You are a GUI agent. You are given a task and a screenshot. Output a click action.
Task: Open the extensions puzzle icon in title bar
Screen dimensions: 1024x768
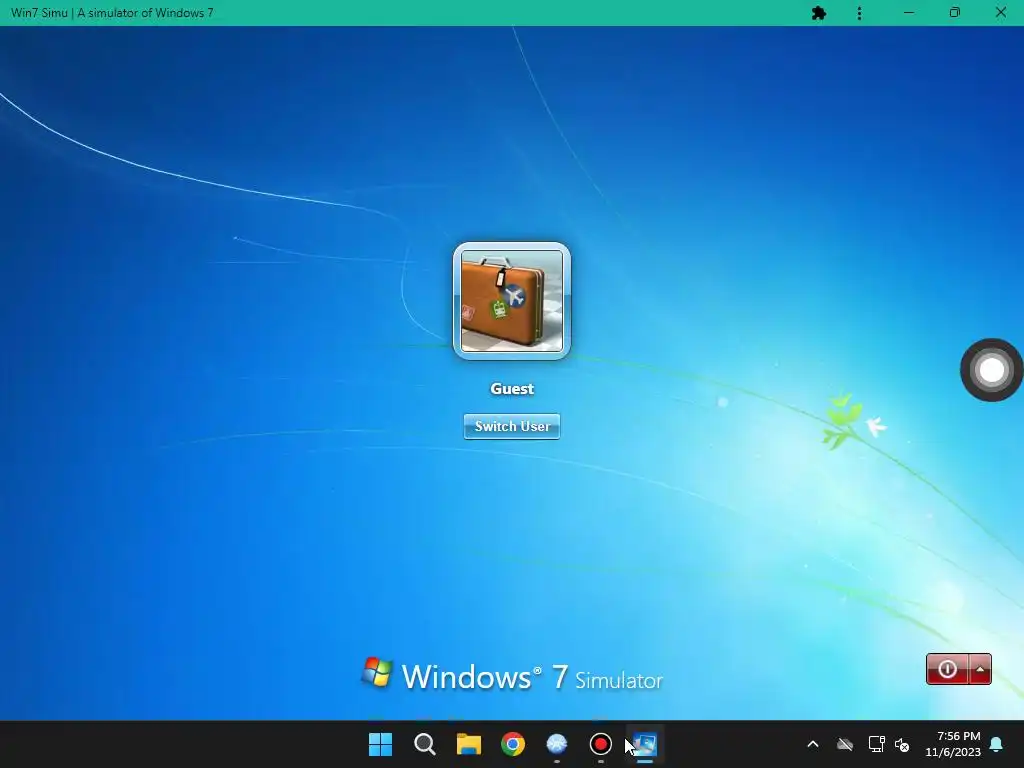(x=818, y=13)
